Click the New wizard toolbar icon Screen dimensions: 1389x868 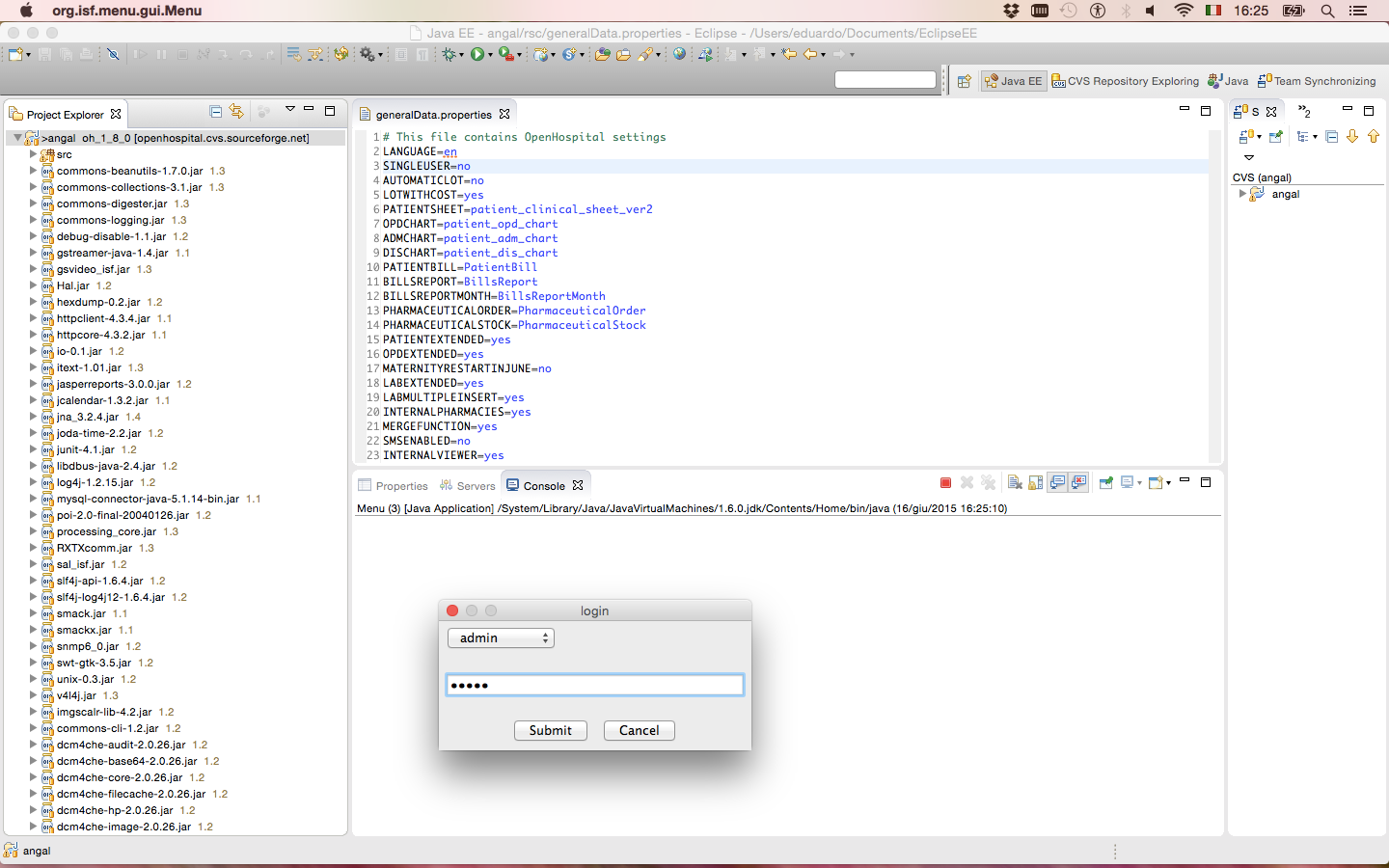tap(15, 55)
